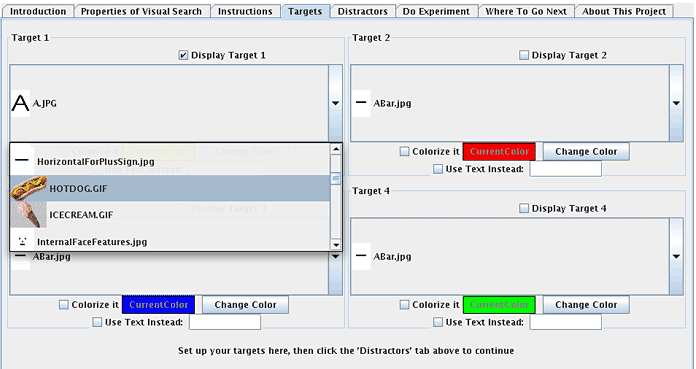
Task: Open the Where To Go Next tab
Action: [526, 12]
